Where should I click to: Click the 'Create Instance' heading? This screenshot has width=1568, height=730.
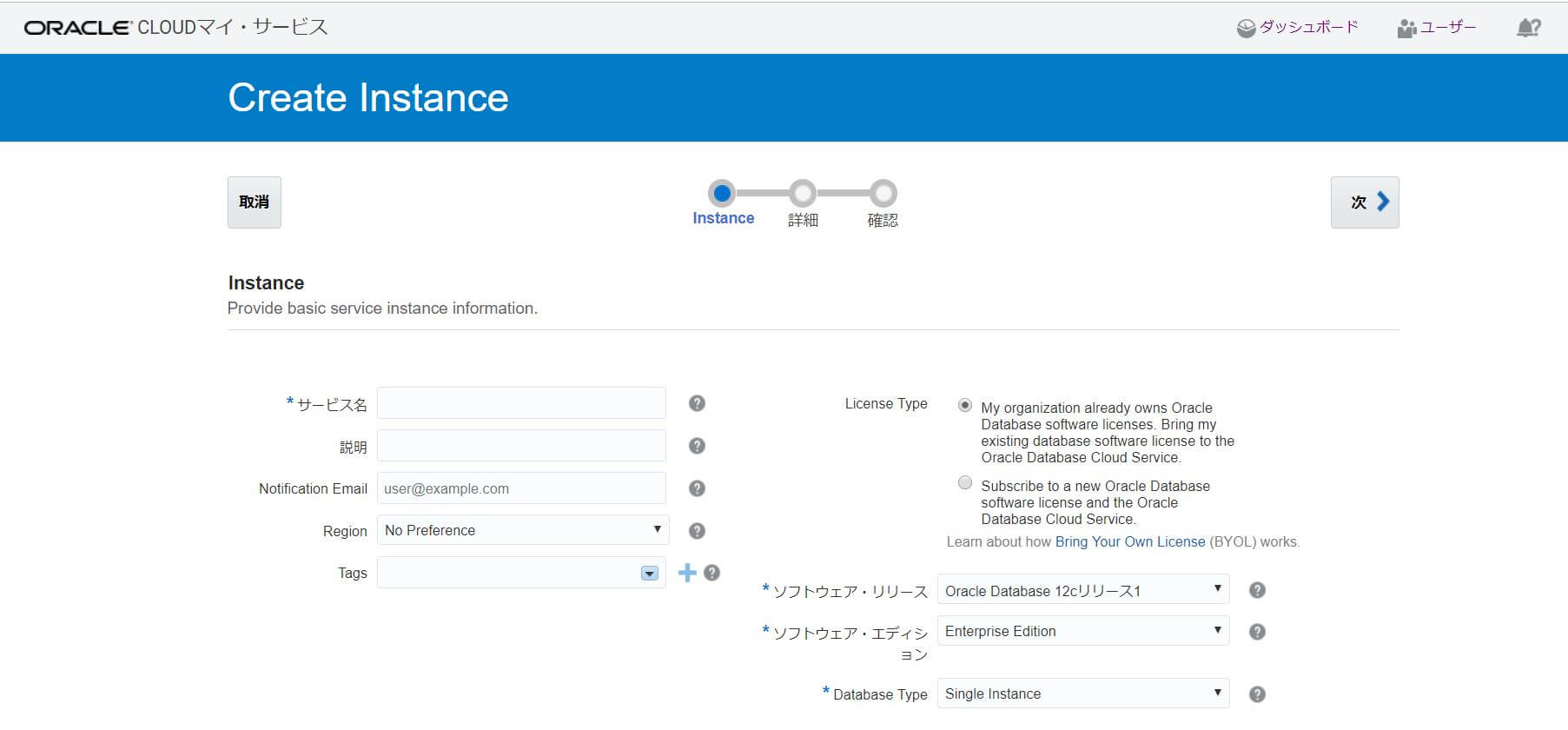pyautogui.click(x=368, y=97)
